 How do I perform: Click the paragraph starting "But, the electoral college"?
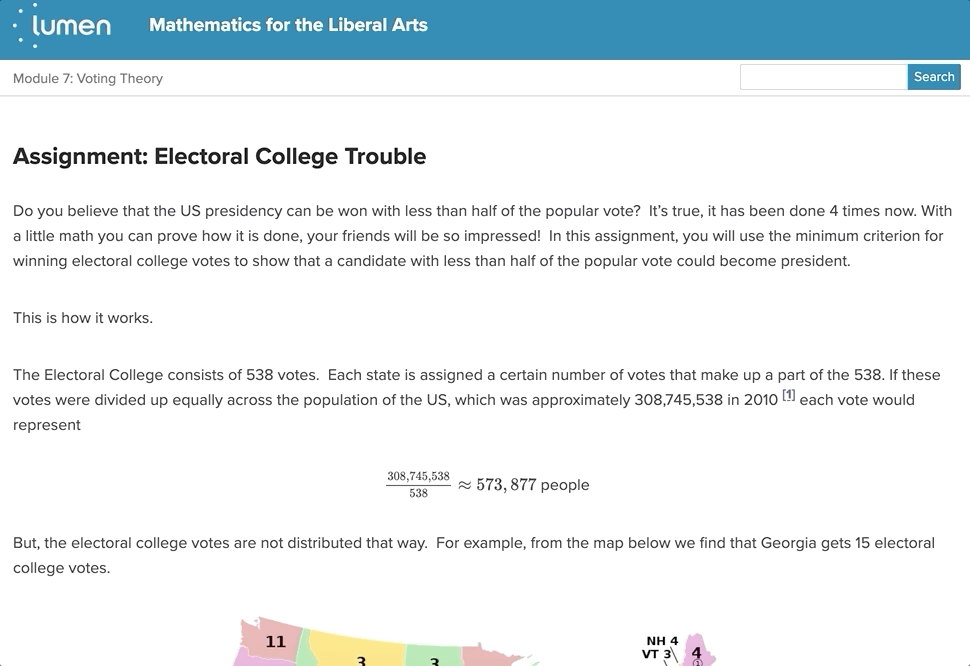(x=474, y=555)
